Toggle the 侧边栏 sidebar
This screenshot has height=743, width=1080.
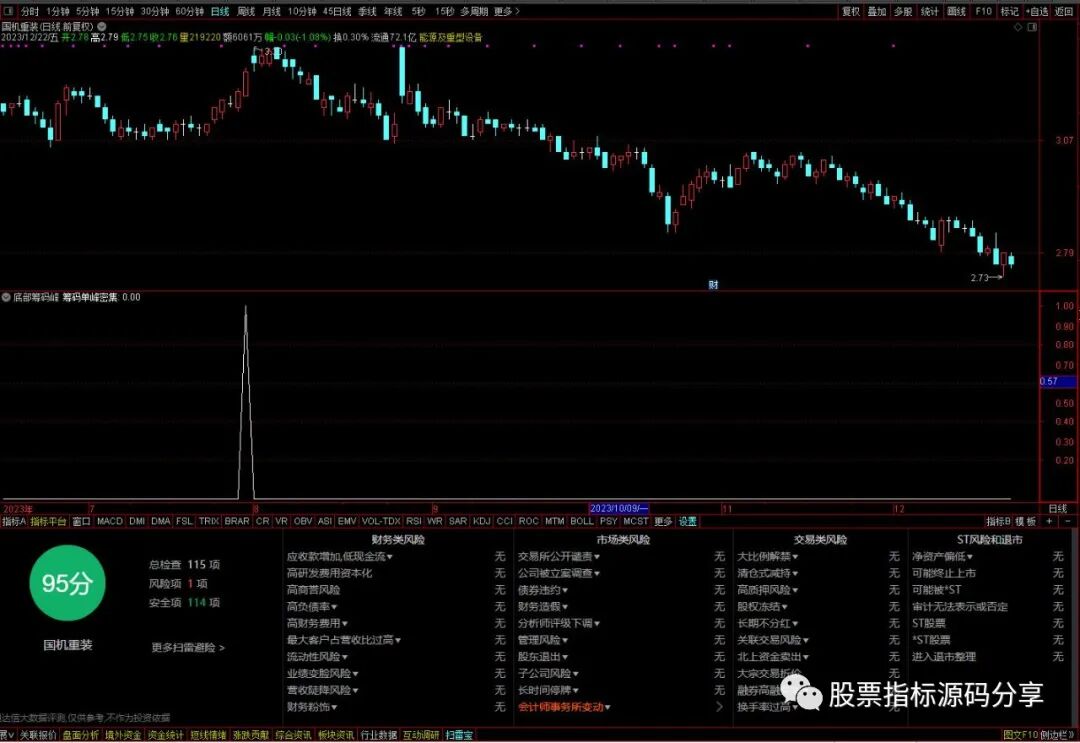point(1056,735)
